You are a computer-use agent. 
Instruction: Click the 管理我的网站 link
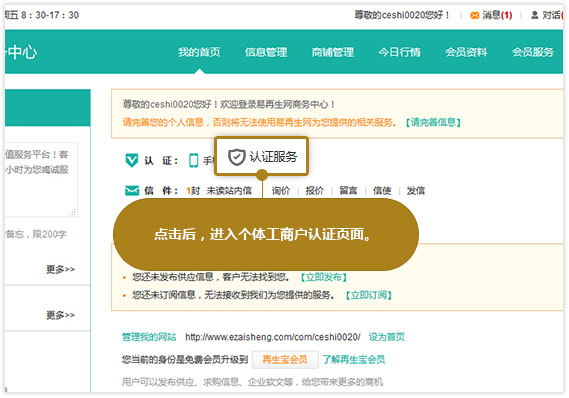(149, 337)
